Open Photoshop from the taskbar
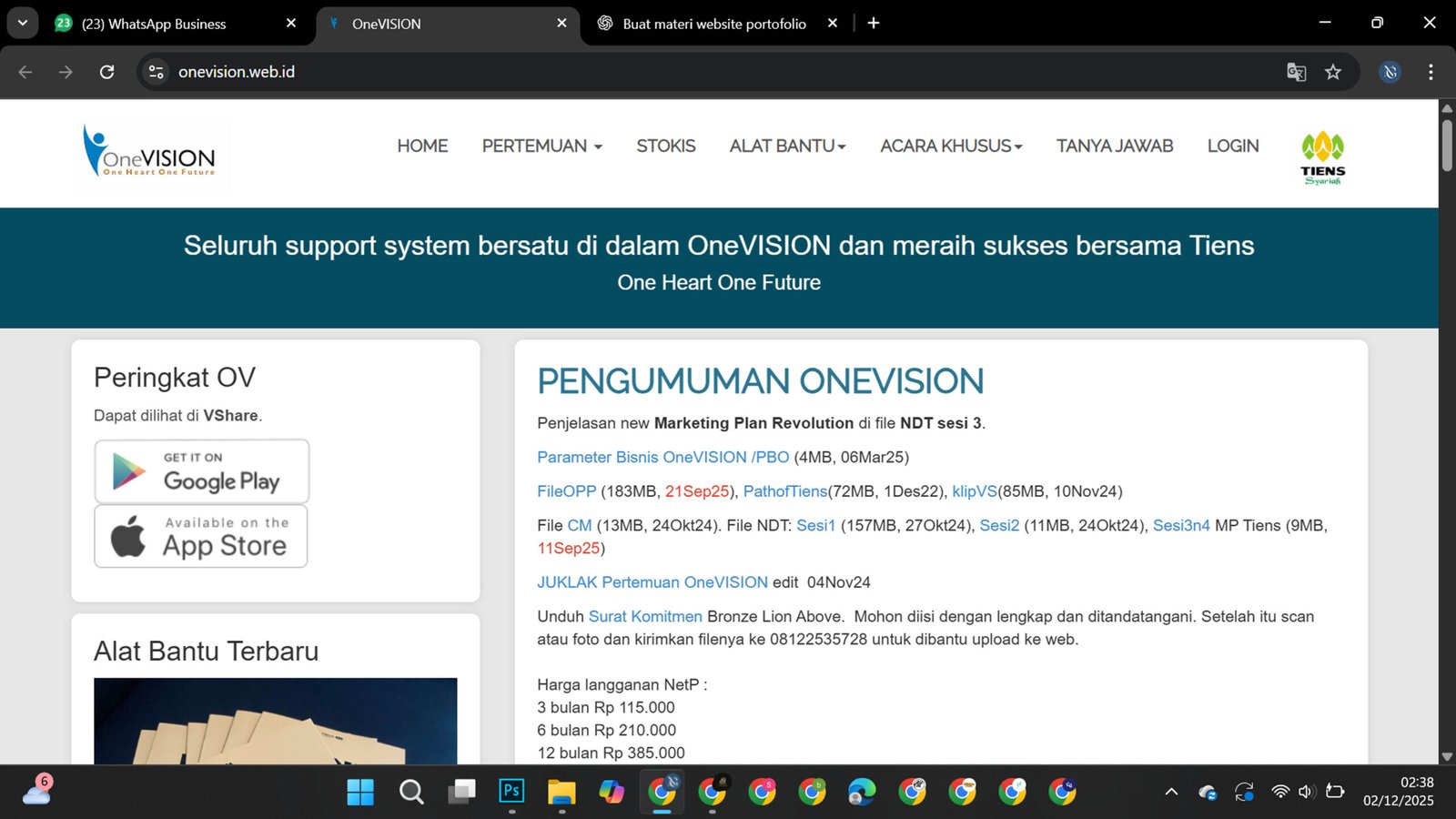Screen dimensions: 1456x819 (x=511, y=792)
